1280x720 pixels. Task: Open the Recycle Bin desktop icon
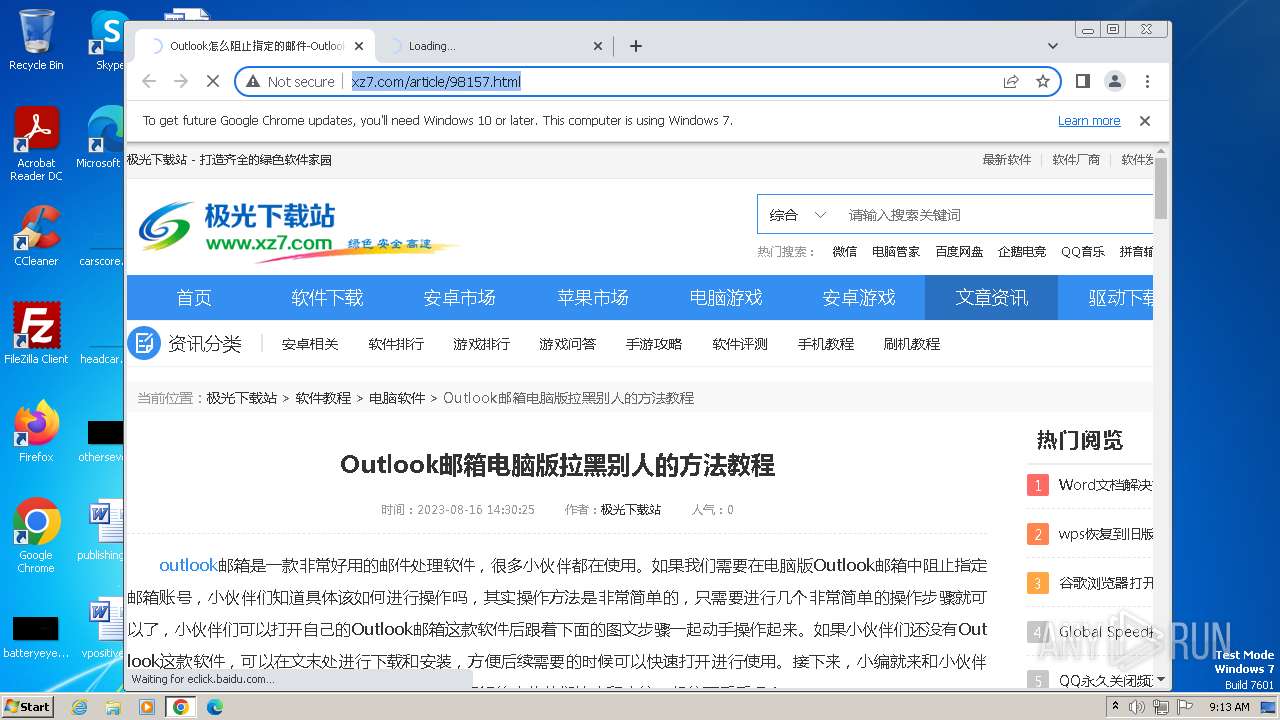[x=36, y=40]
